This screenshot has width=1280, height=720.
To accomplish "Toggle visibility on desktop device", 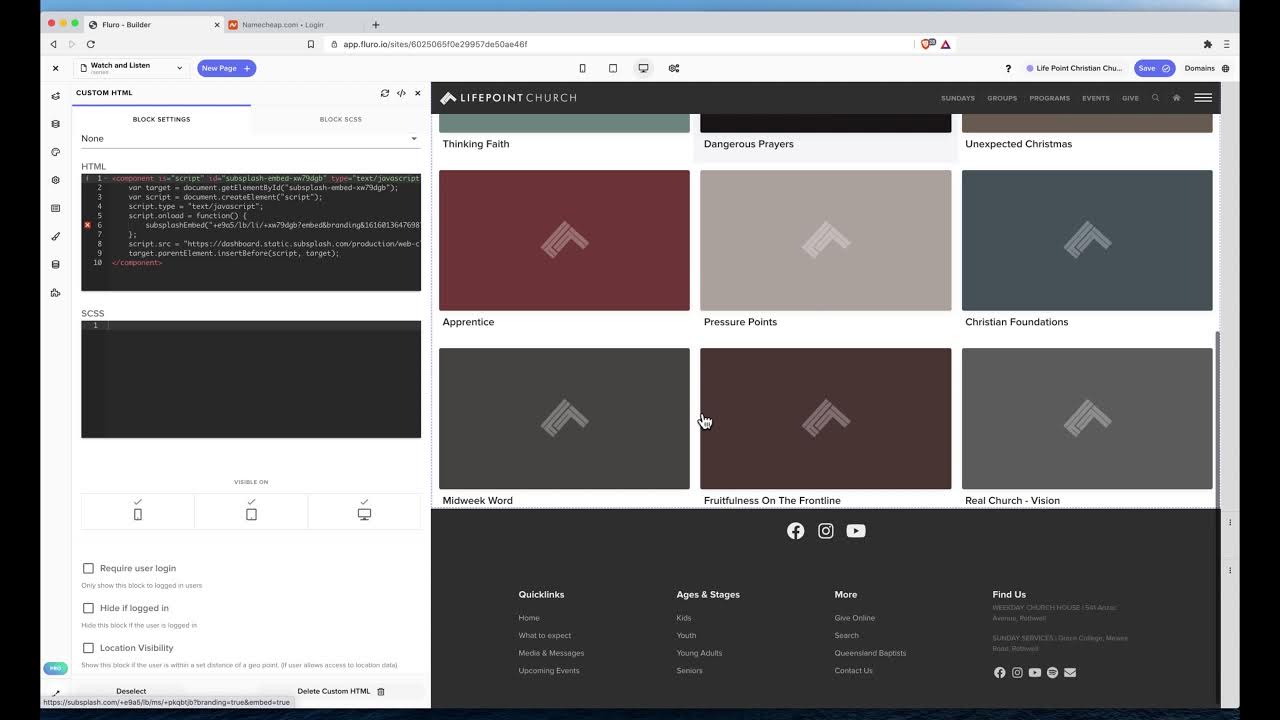I will [364, 511].
